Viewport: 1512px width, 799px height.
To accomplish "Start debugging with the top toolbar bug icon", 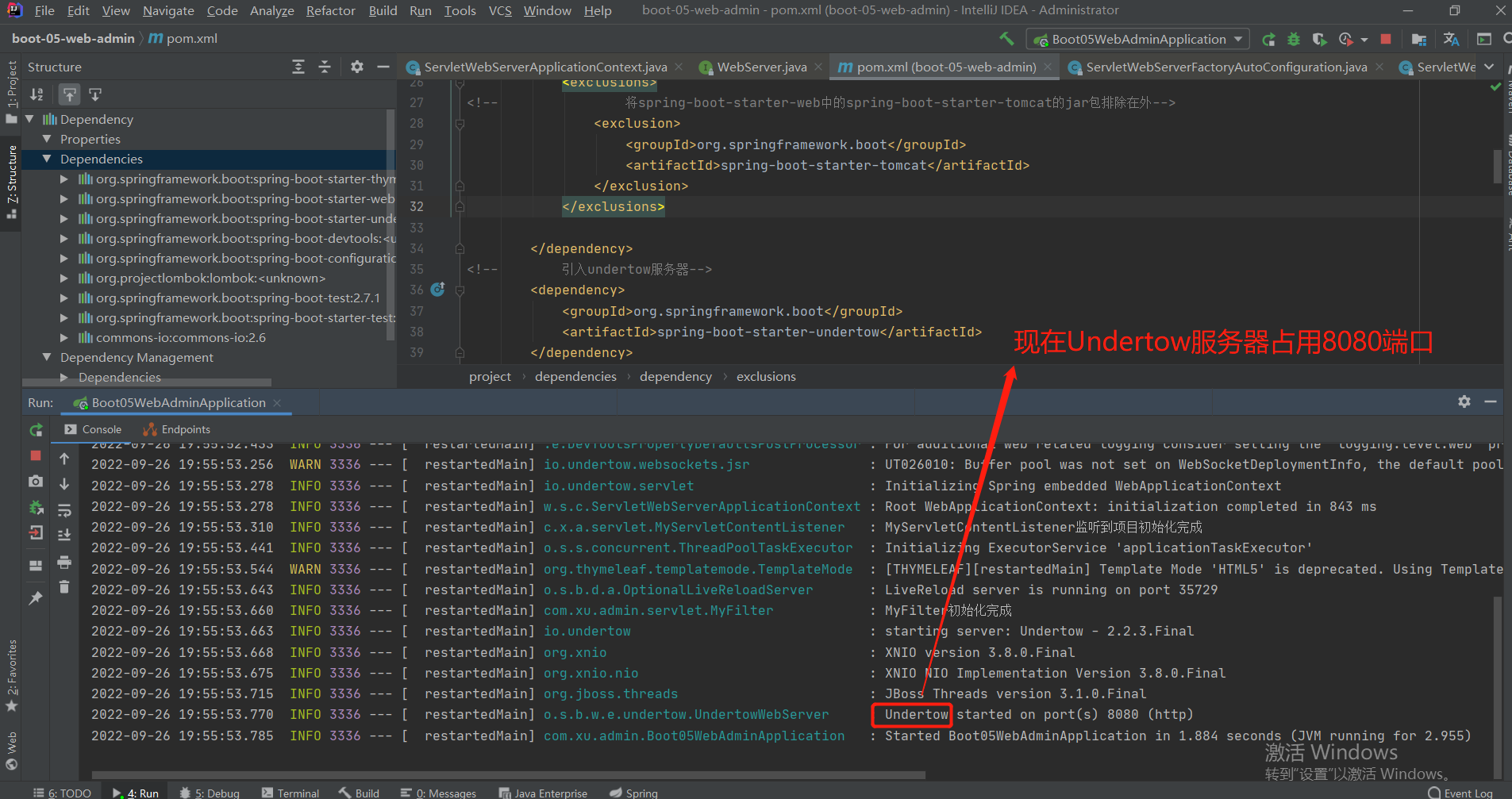I will (1294, 39).
